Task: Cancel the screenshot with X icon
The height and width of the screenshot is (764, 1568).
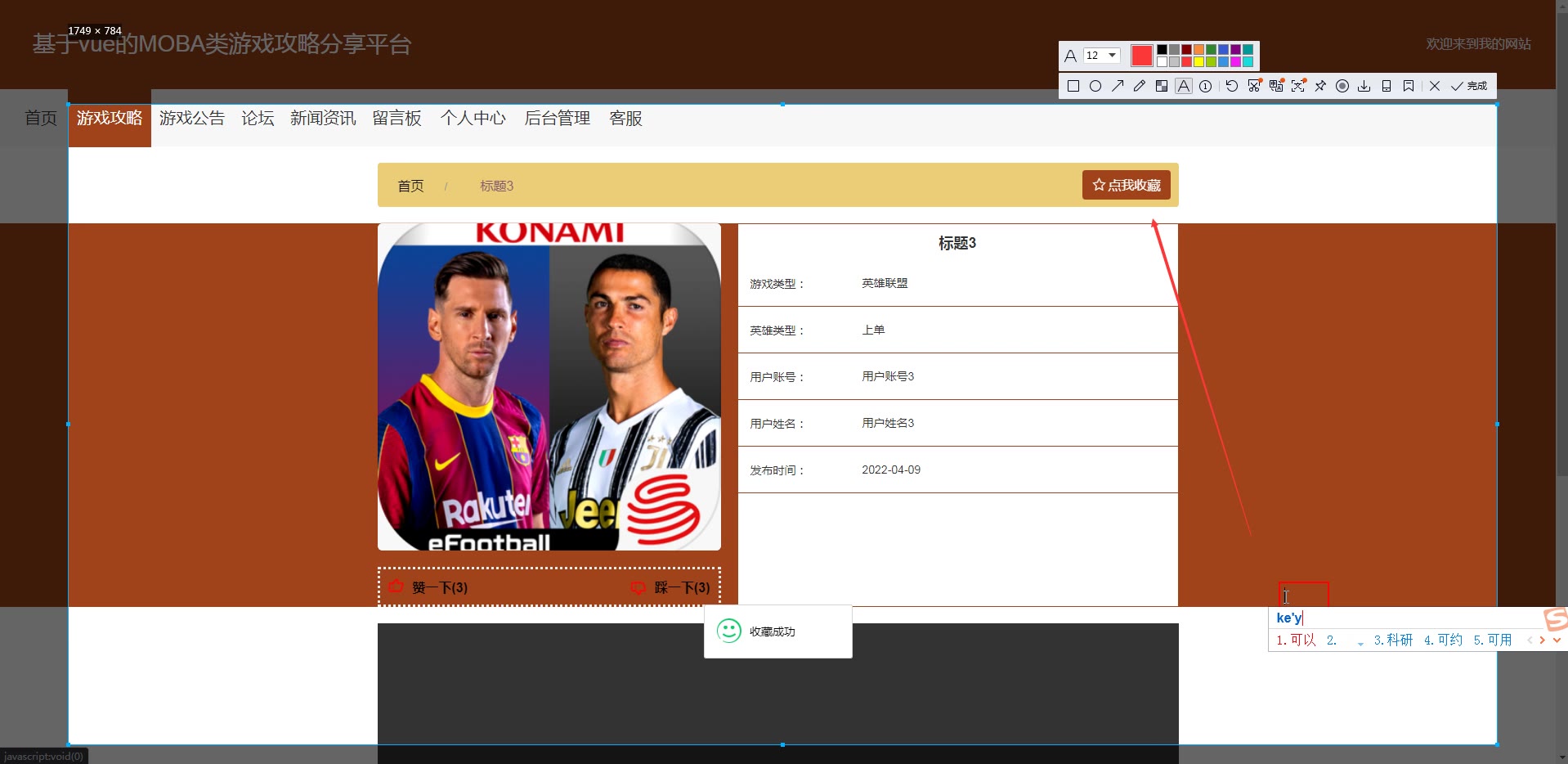Action: [1435, 86]
